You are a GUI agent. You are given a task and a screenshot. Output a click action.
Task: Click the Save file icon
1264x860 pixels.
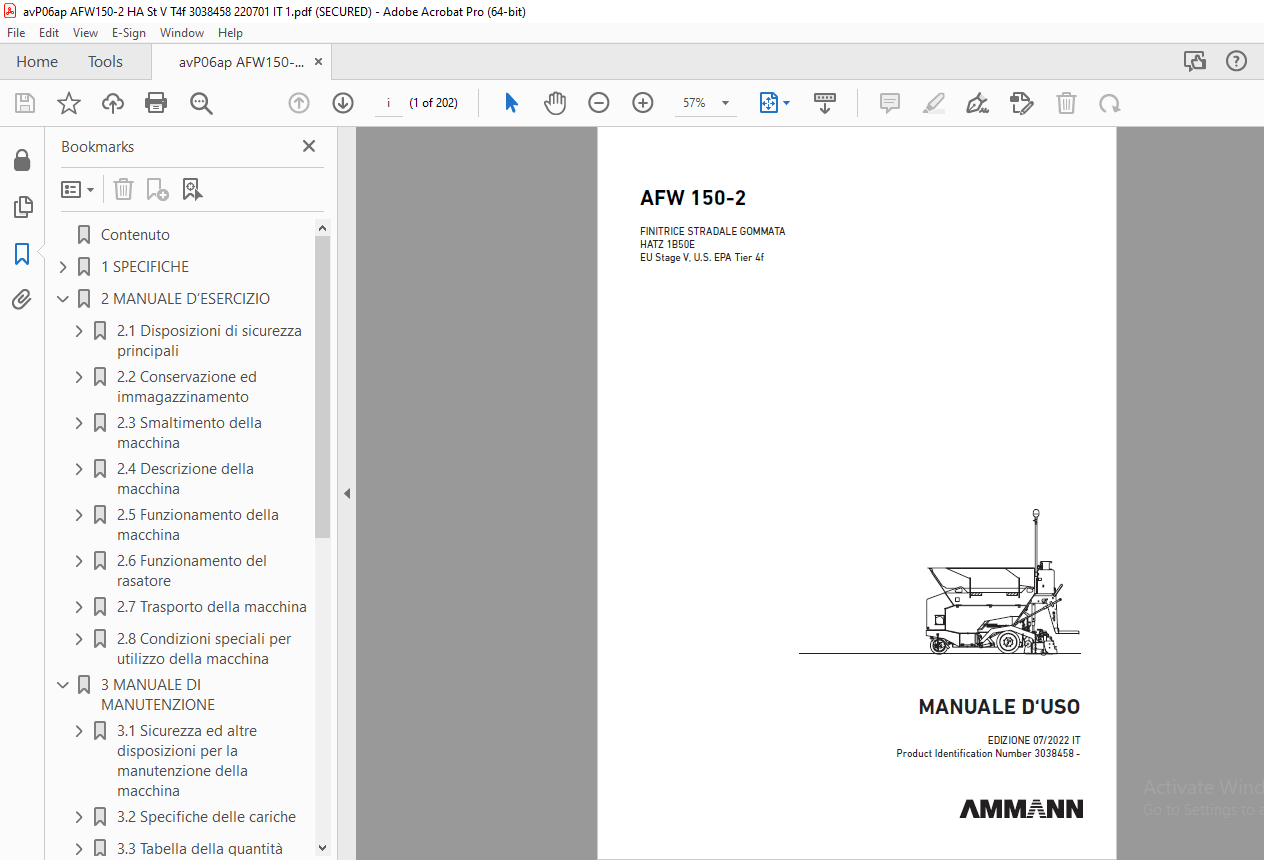pos(25,103)
